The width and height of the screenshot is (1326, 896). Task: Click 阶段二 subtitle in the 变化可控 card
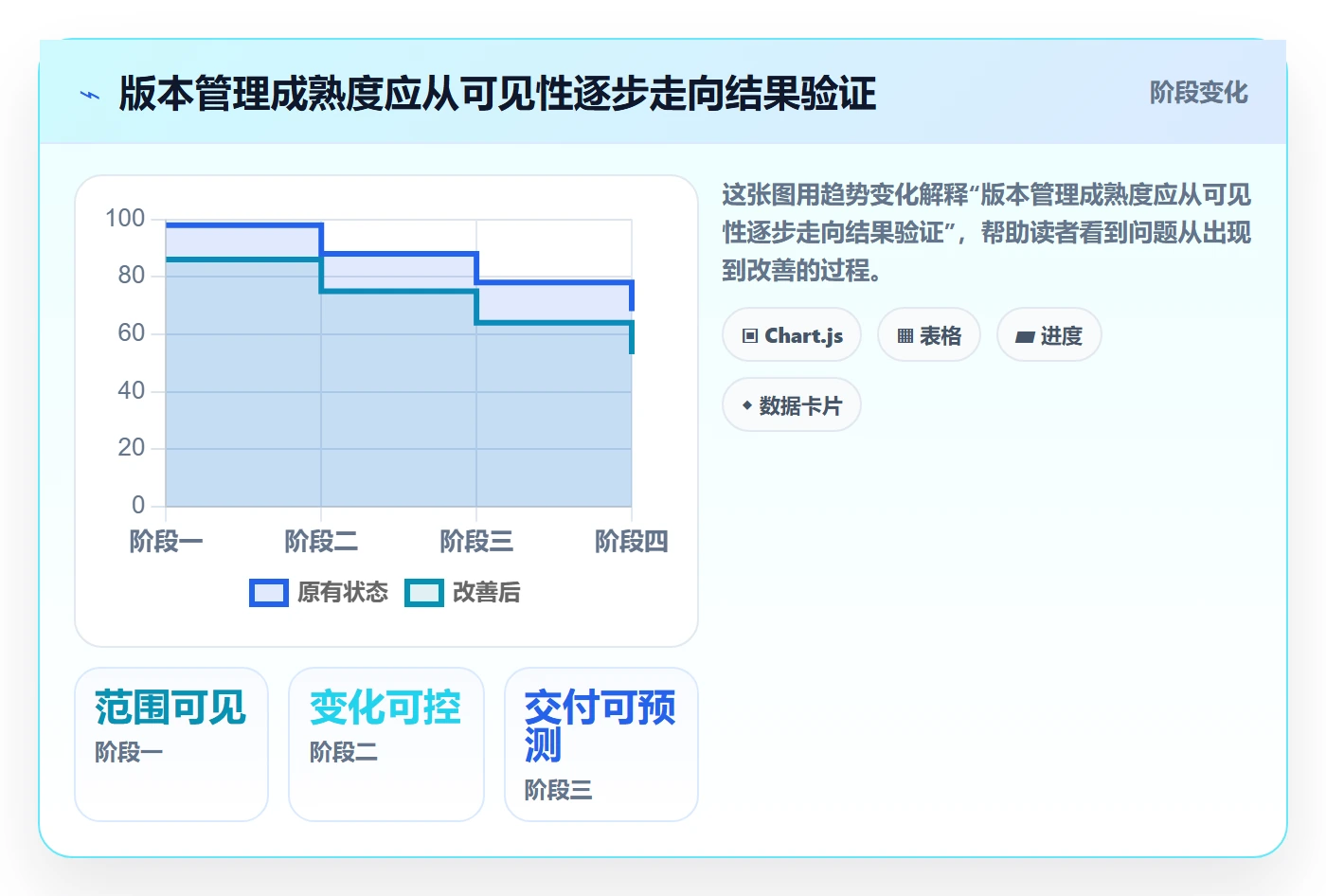coord(344,752)
